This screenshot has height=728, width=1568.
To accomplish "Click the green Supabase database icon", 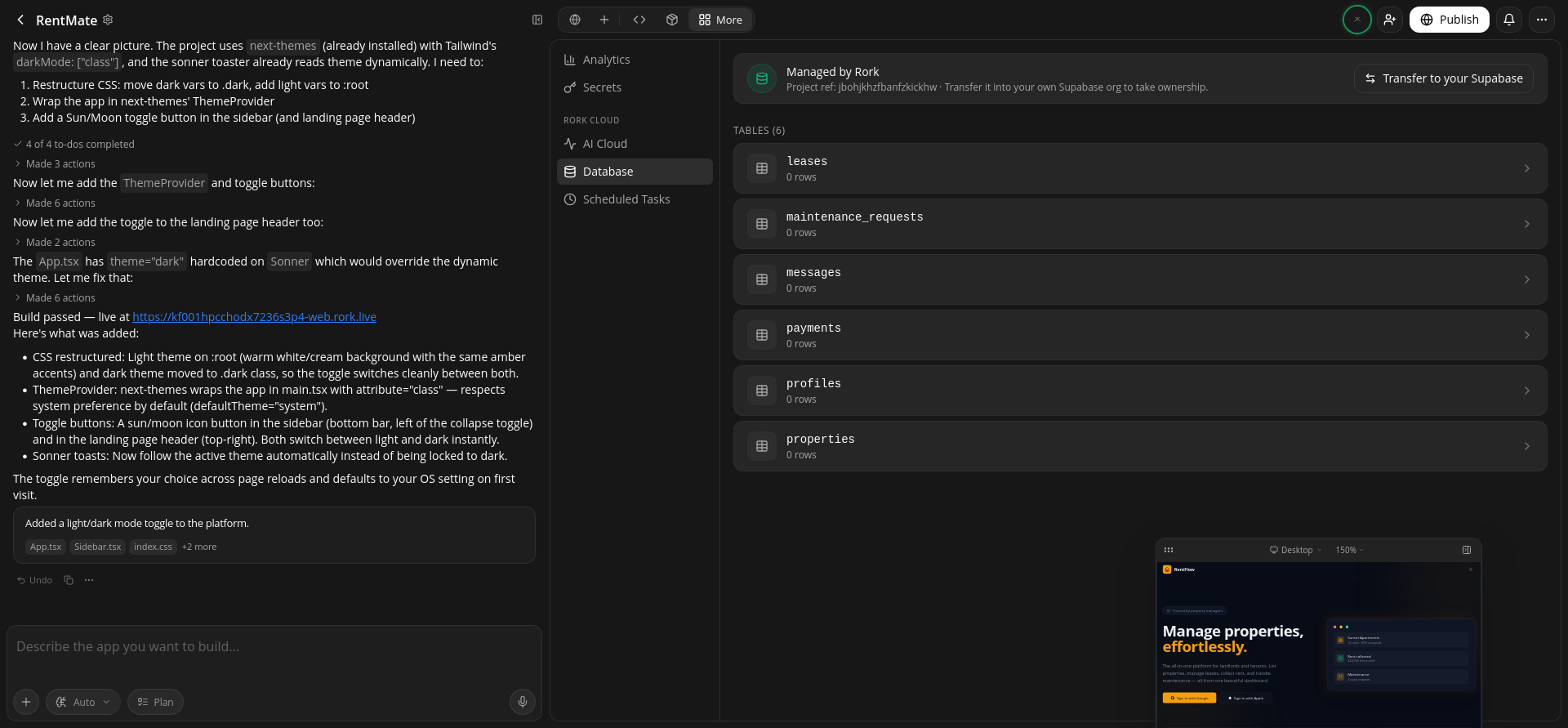I will [x=762, y=78].
